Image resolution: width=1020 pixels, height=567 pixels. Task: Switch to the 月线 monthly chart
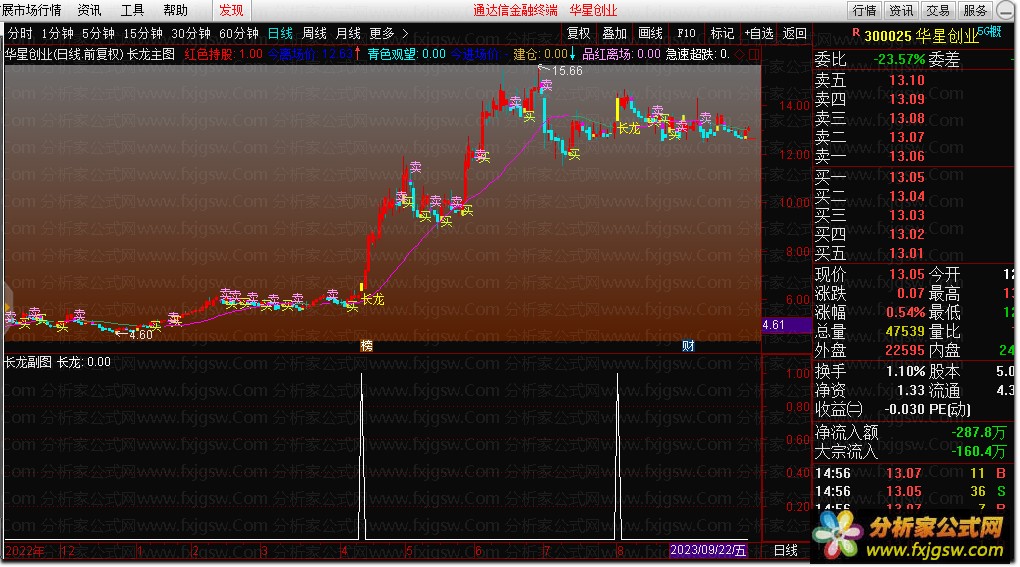348,33
